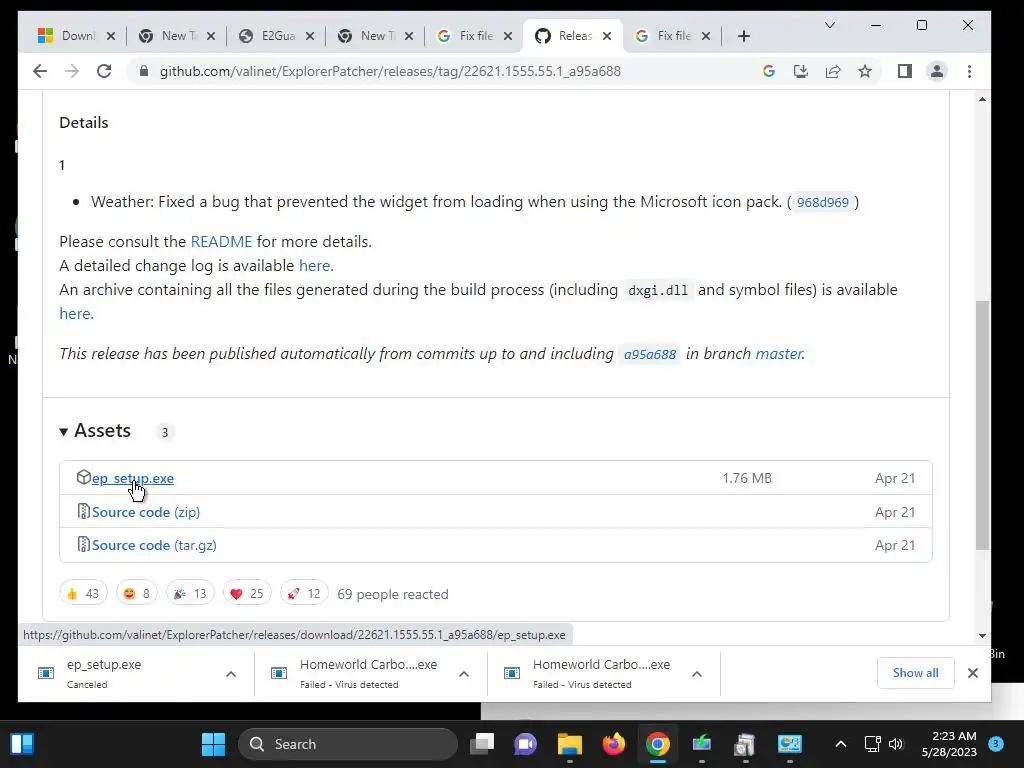Download Source code (tar.gz)
Viewport: 1024px width, 768px height.
click(154, 545)
